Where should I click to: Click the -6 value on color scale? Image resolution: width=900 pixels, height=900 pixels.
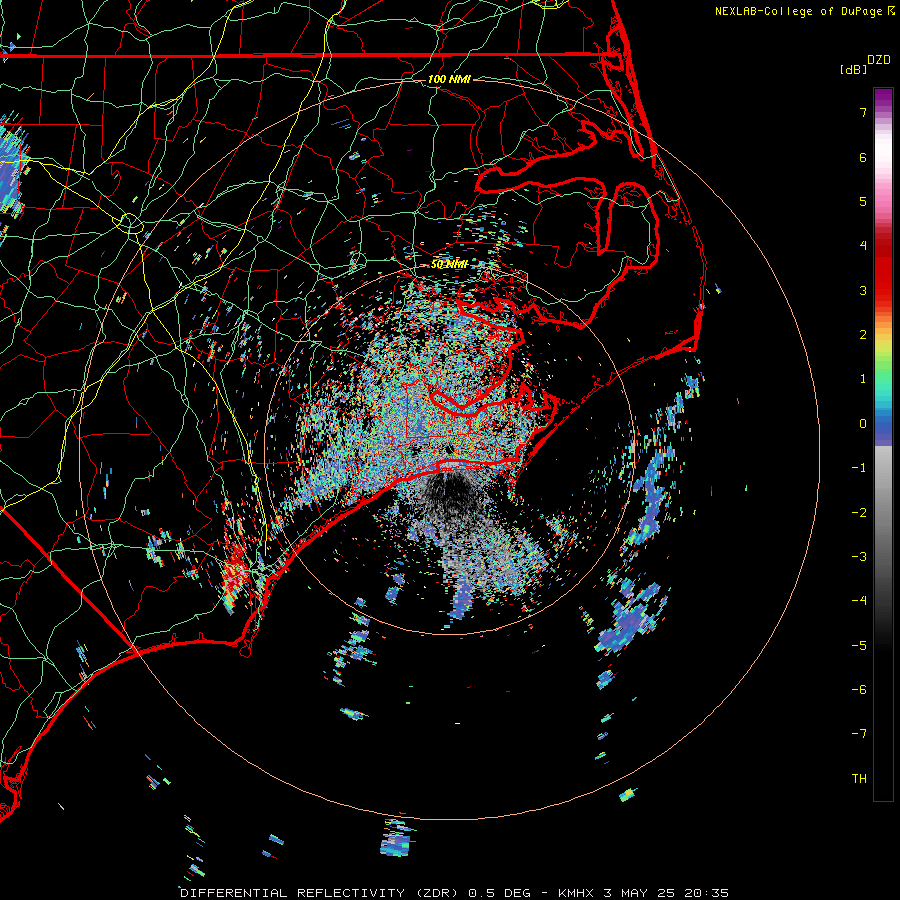coord(859,690)
